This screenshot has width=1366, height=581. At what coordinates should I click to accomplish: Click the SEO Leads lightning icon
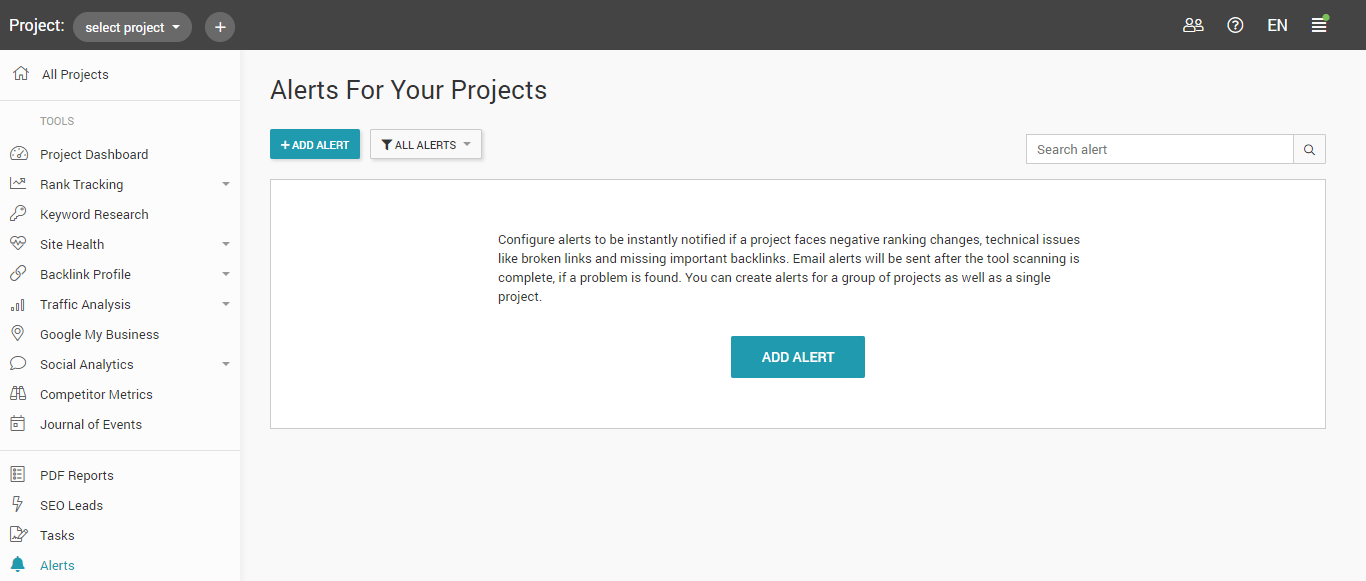(x=18, y=505)
